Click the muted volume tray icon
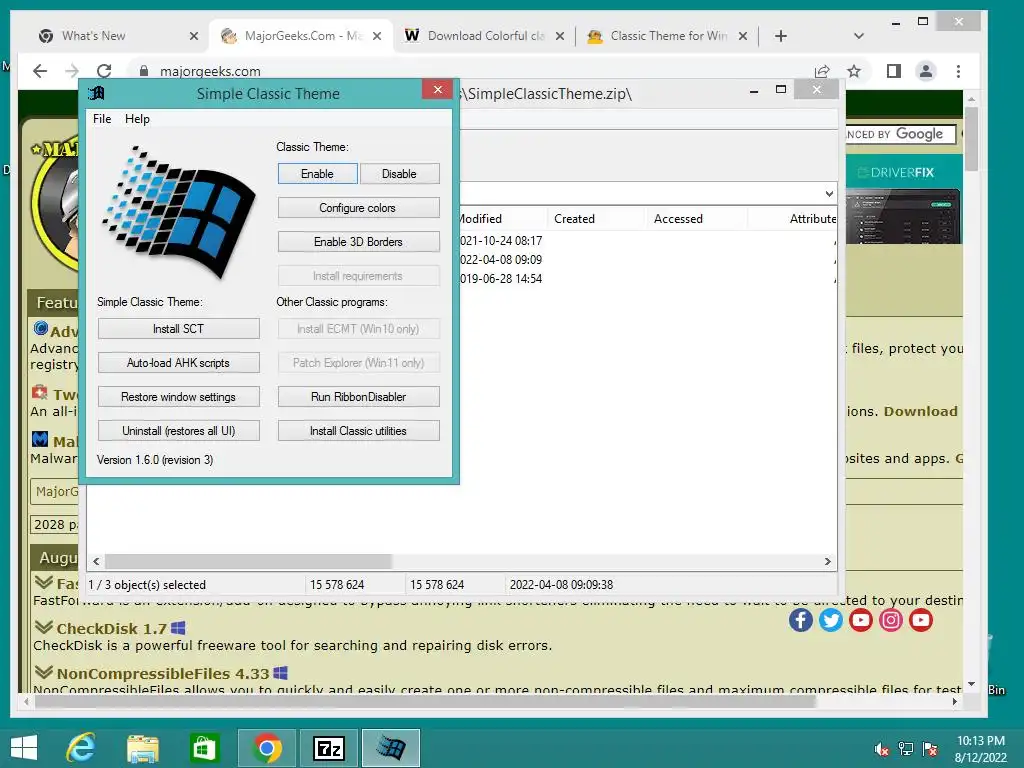 pos(881,749)
